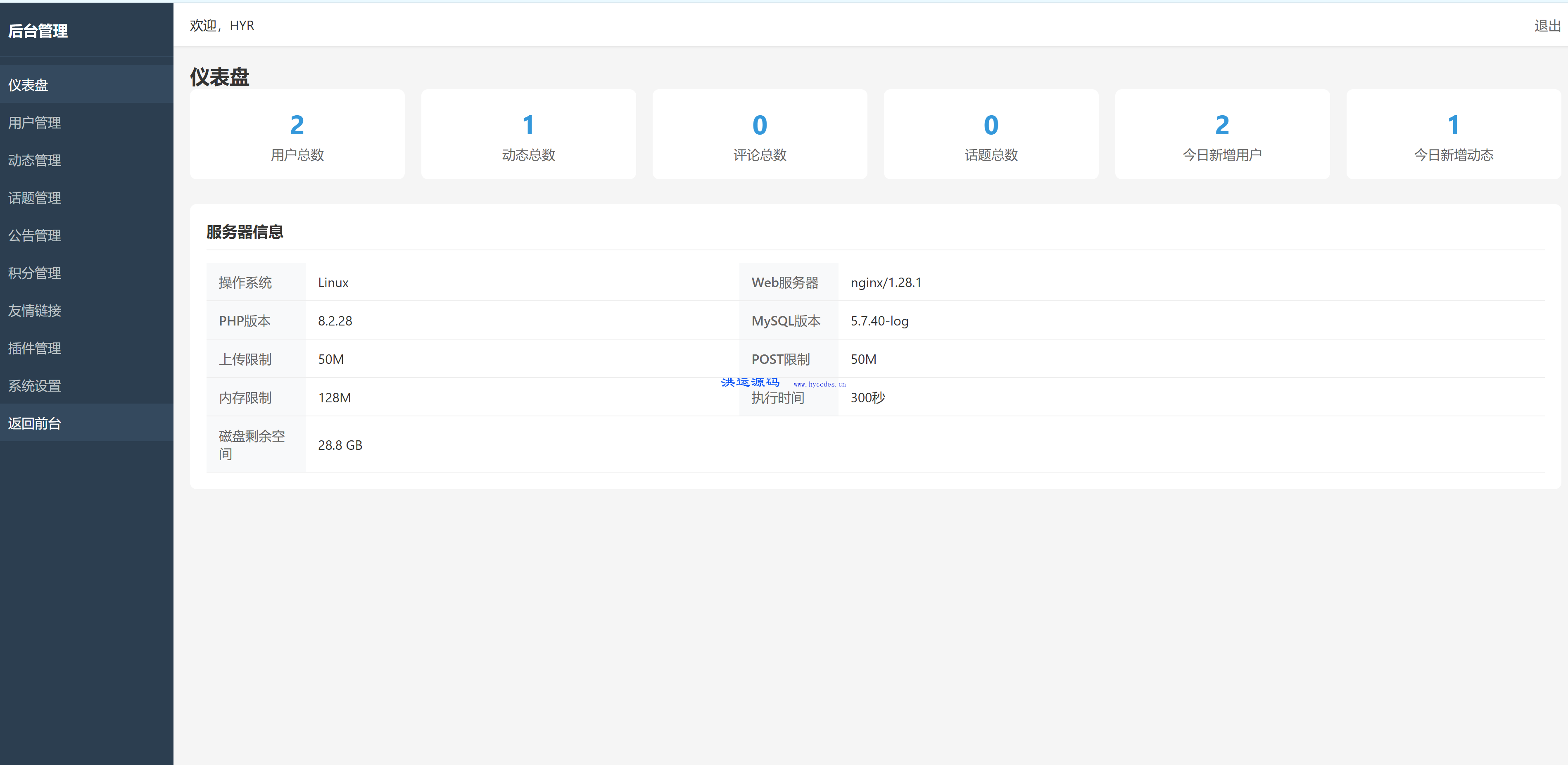Click the 话题总数 statistics card
This screenshot has height=765, width=1568.
(x=991, y=135)
